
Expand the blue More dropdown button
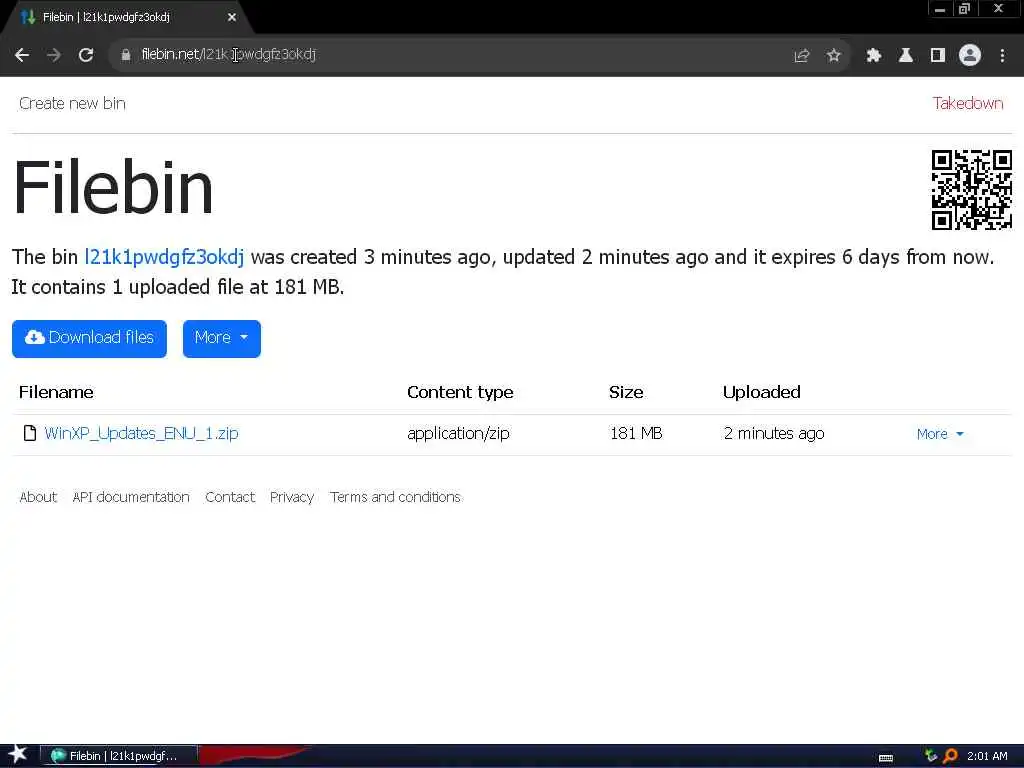point(221,338)
